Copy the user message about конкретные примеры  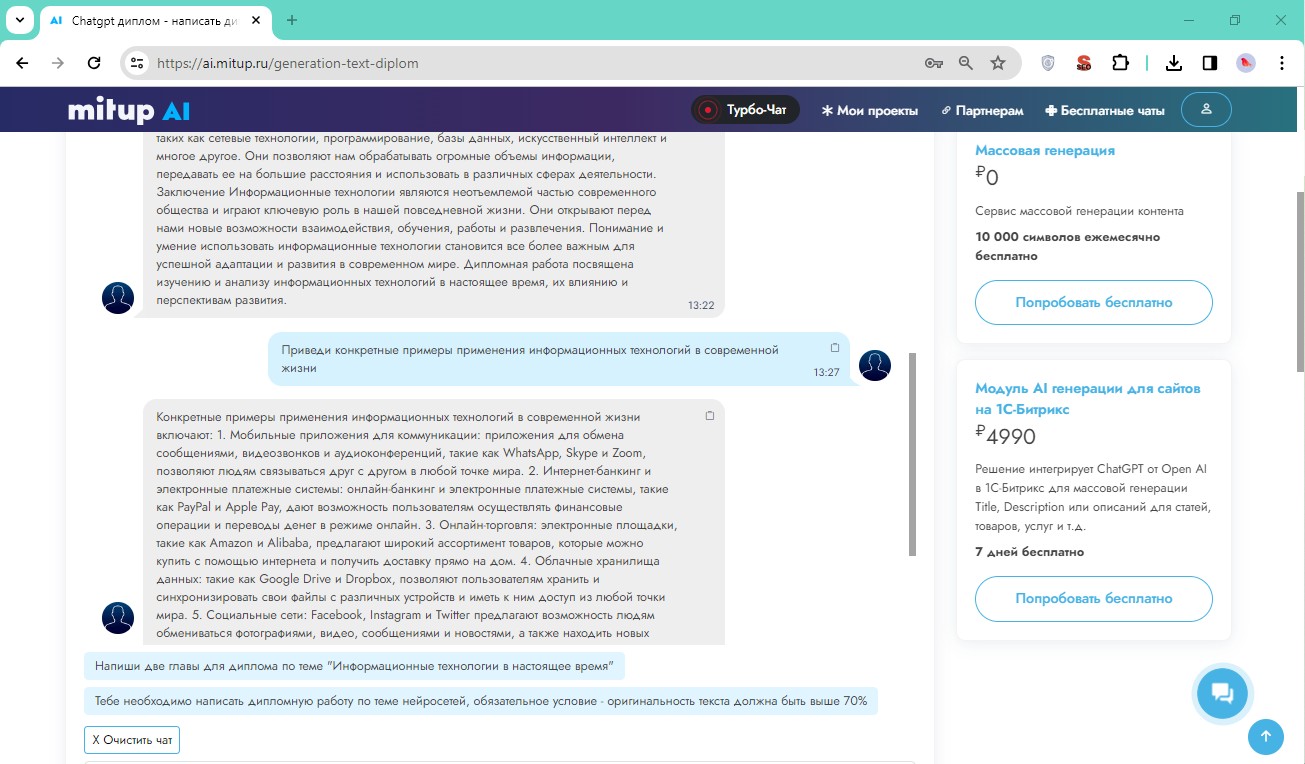(x=835, y=348)
